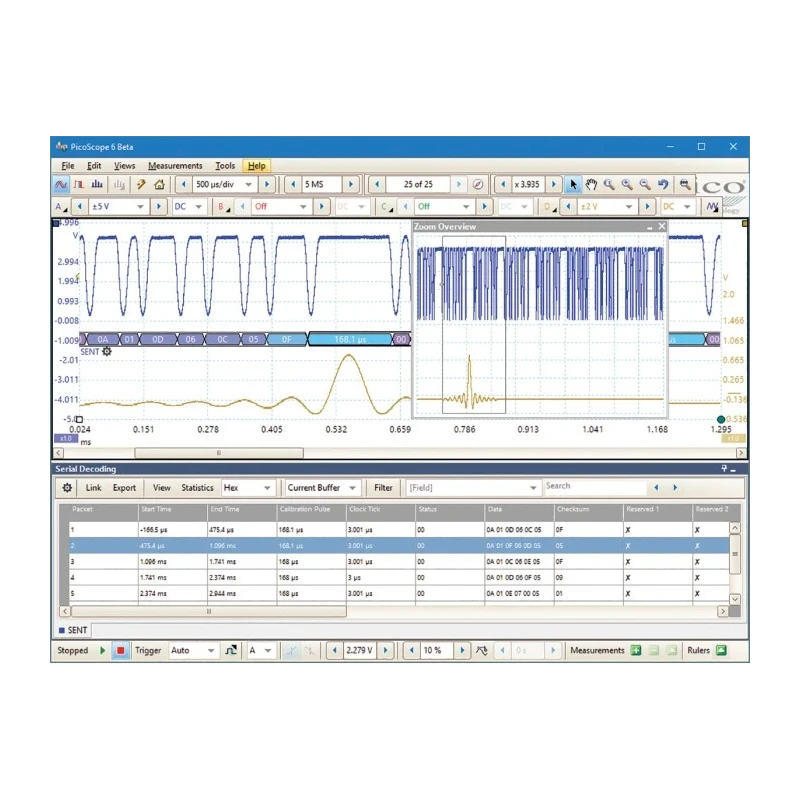Switch to Spectrum mode icon
800x800 pixels.
click(97, 185)
